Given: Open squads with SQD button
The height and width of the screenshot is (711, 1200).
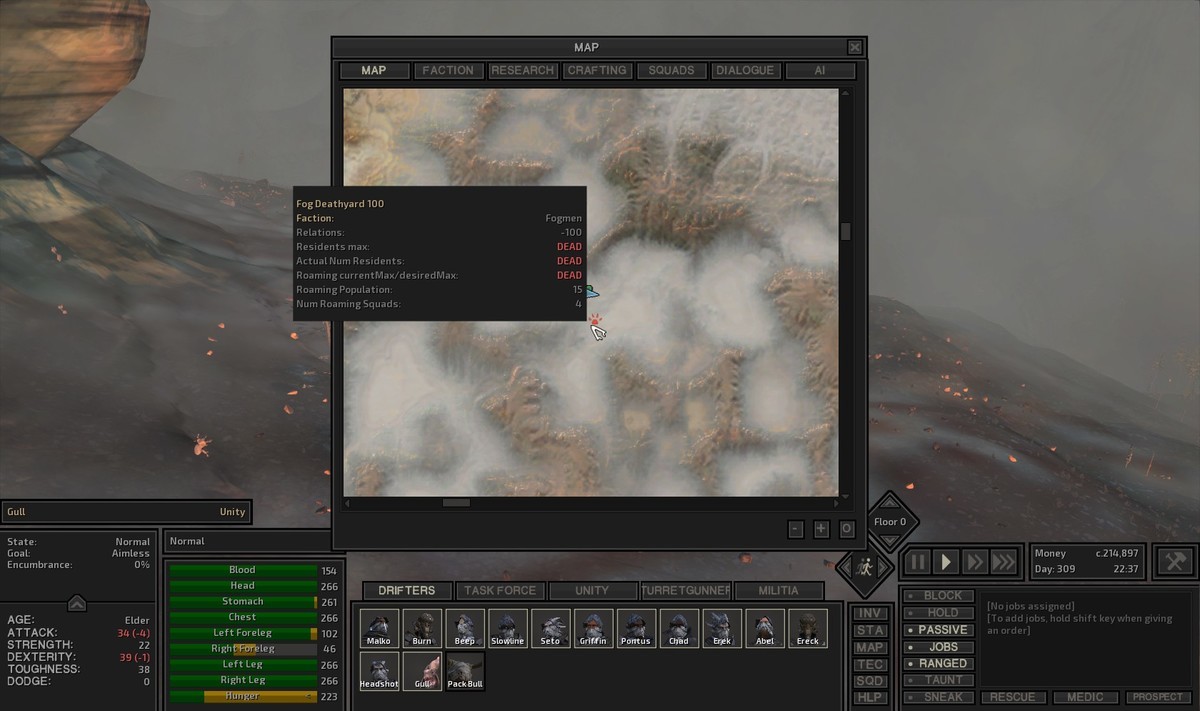Looking at the screenshot, I should 870,681.
